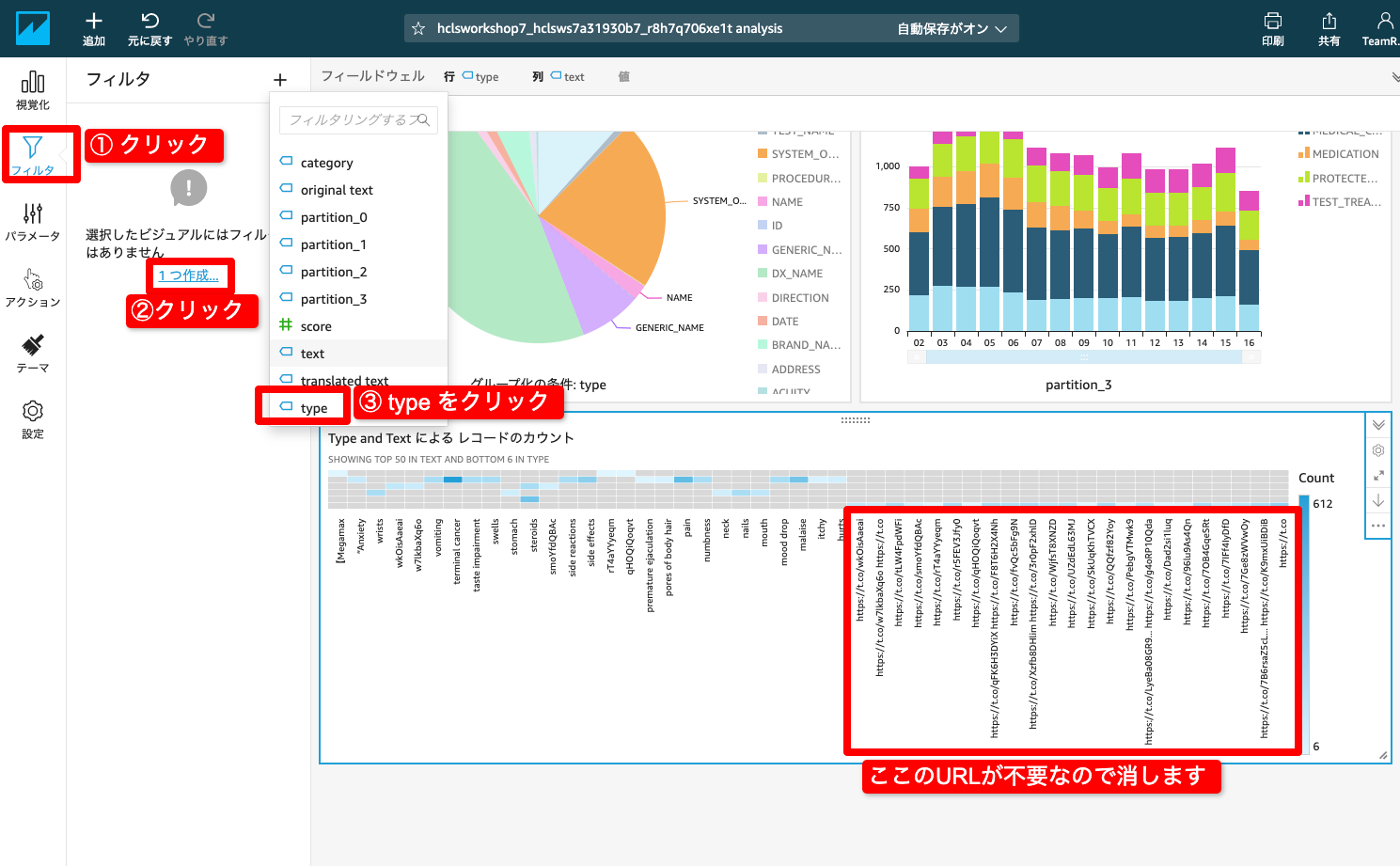Open the heatmap visual ellipsis menu

pos(1378,526)
